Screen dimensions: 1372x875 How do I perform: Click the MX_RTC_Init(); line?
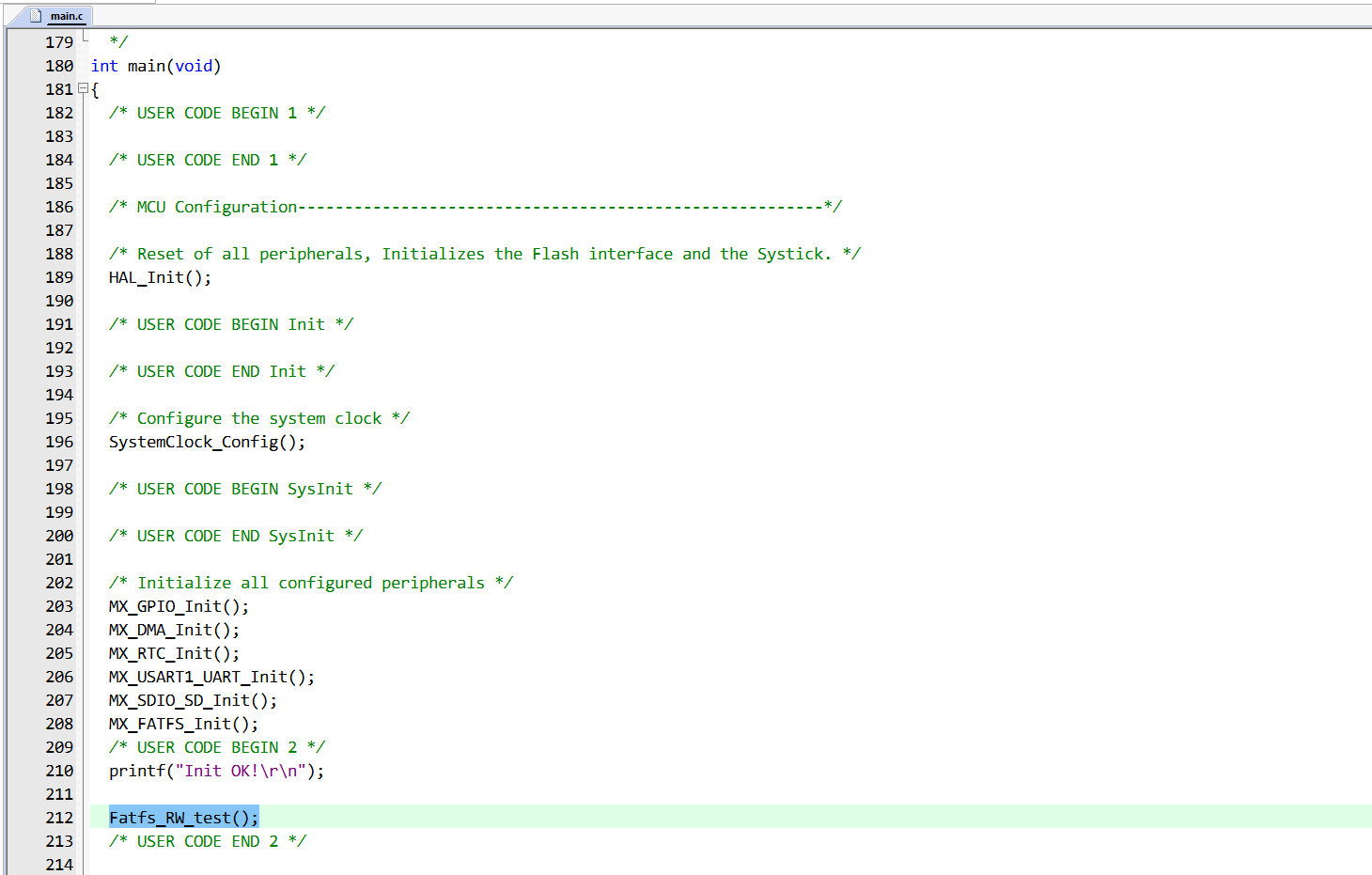[174, 653]
